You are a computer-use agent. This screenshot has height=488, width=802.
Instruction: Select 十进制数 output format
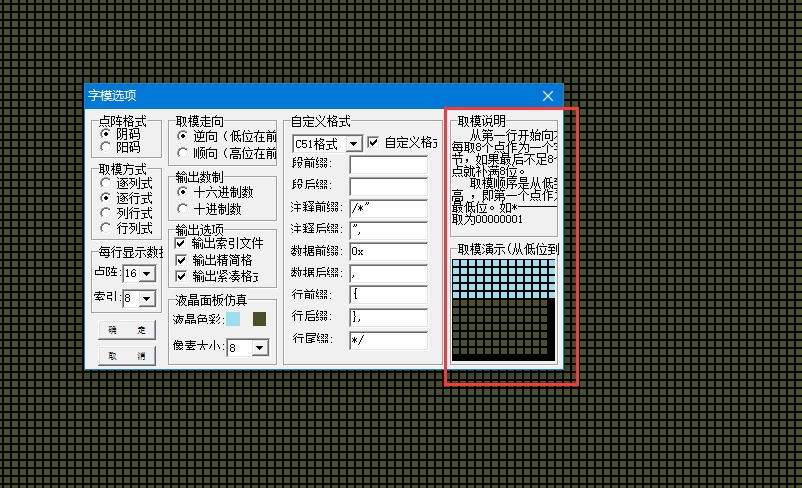tap(182, 209)
